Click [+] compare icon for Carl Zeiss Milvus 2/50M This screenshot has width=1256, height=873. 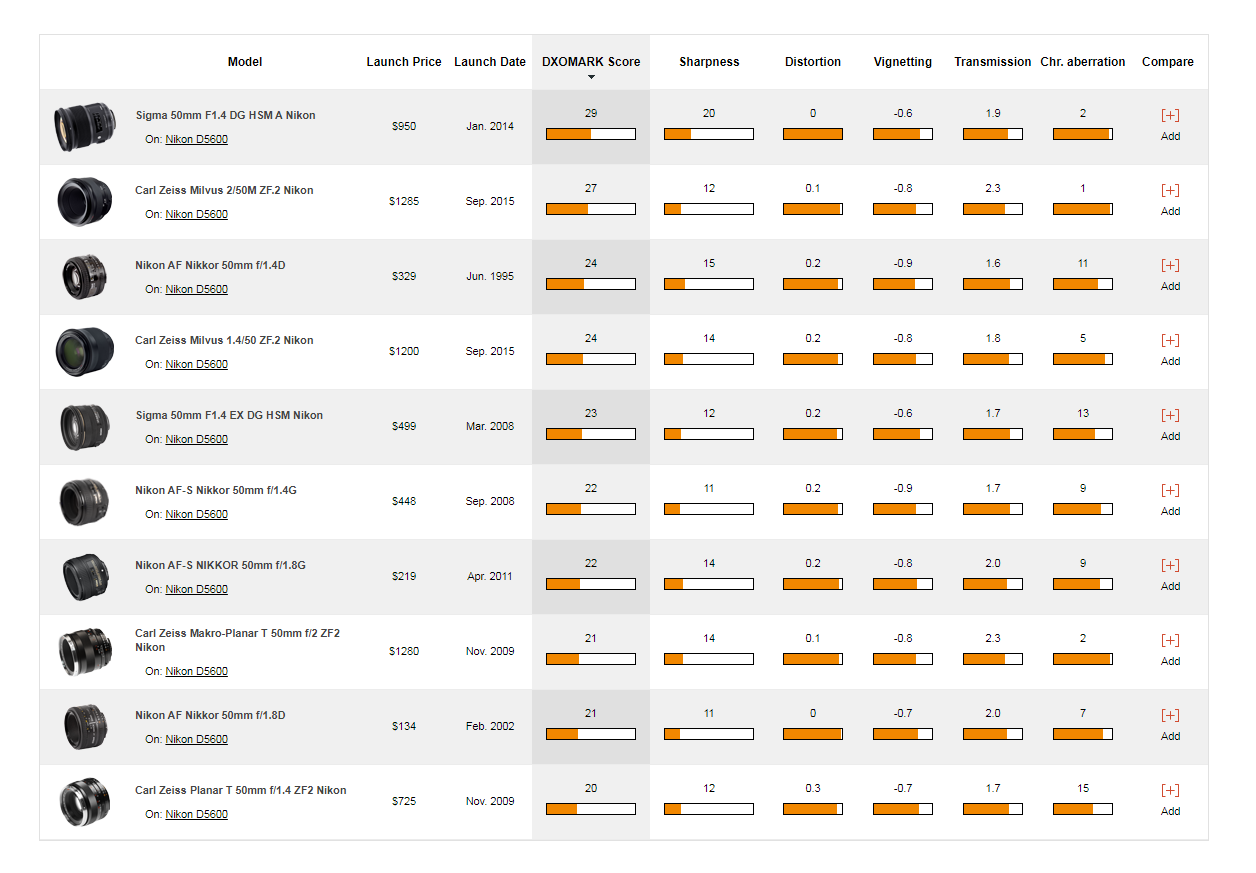pos(1170,190)
